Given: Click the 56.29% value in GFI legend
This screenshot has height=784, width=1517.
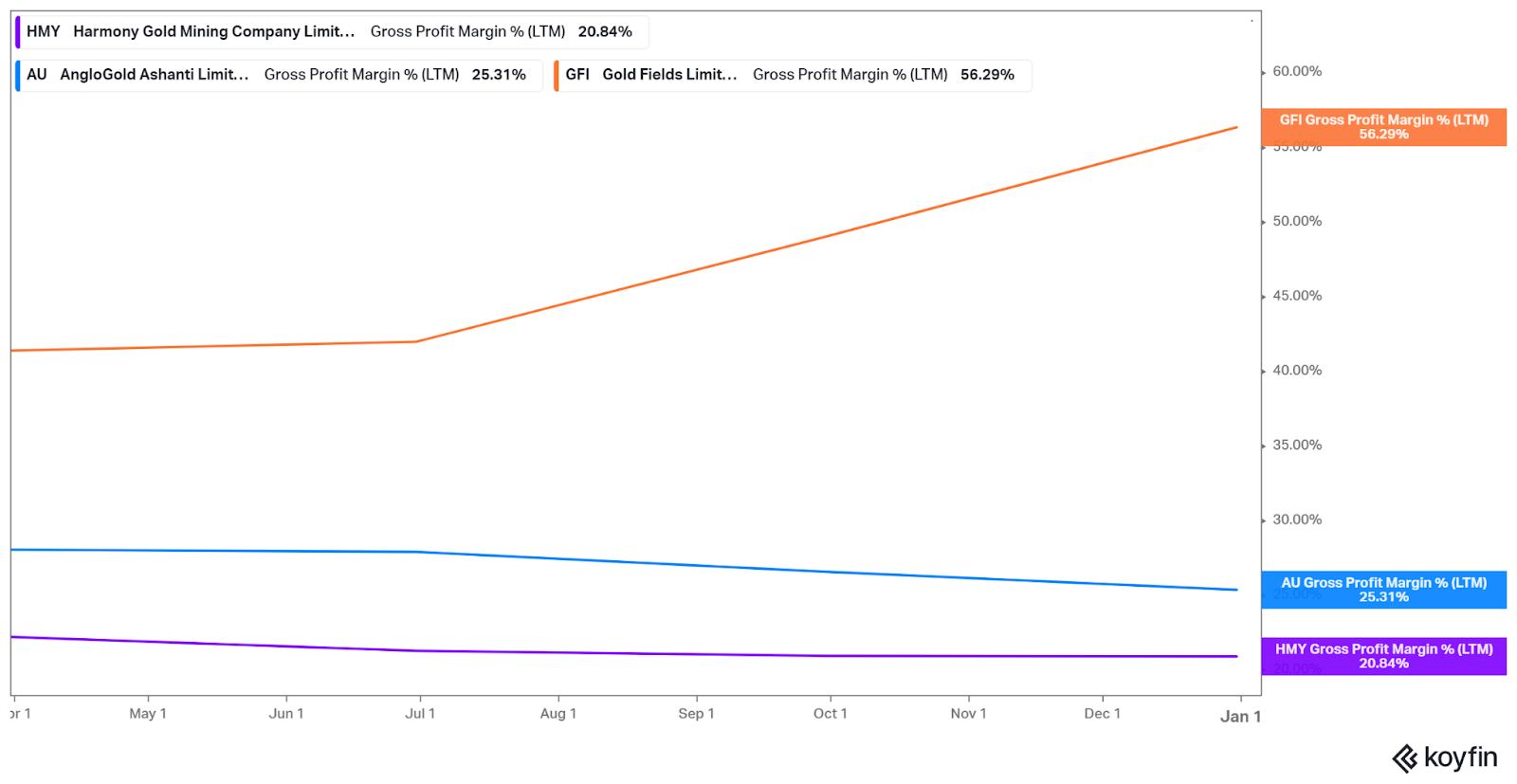Looking at the screenshot, I should pyautogui.click(x=987, y=75).
